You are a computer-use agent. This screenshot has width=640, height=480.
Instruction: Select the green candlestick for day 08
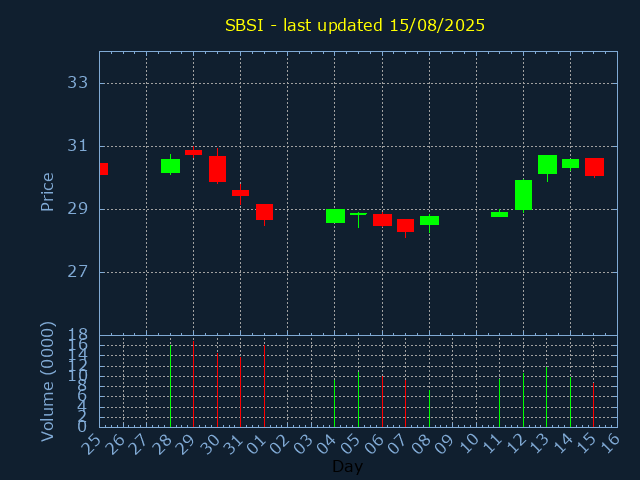click(429, 220)
